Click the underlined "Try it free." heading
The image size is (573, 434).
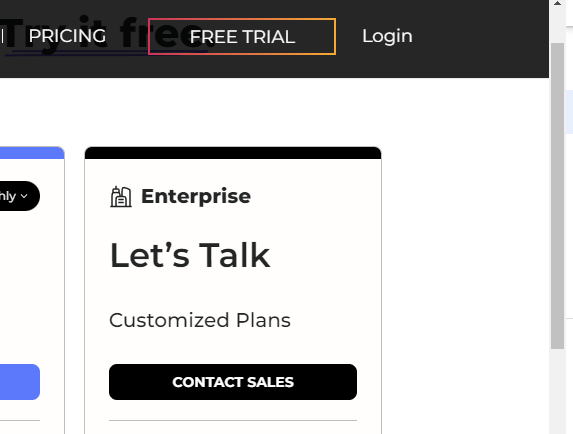click(x=106, y=35)
